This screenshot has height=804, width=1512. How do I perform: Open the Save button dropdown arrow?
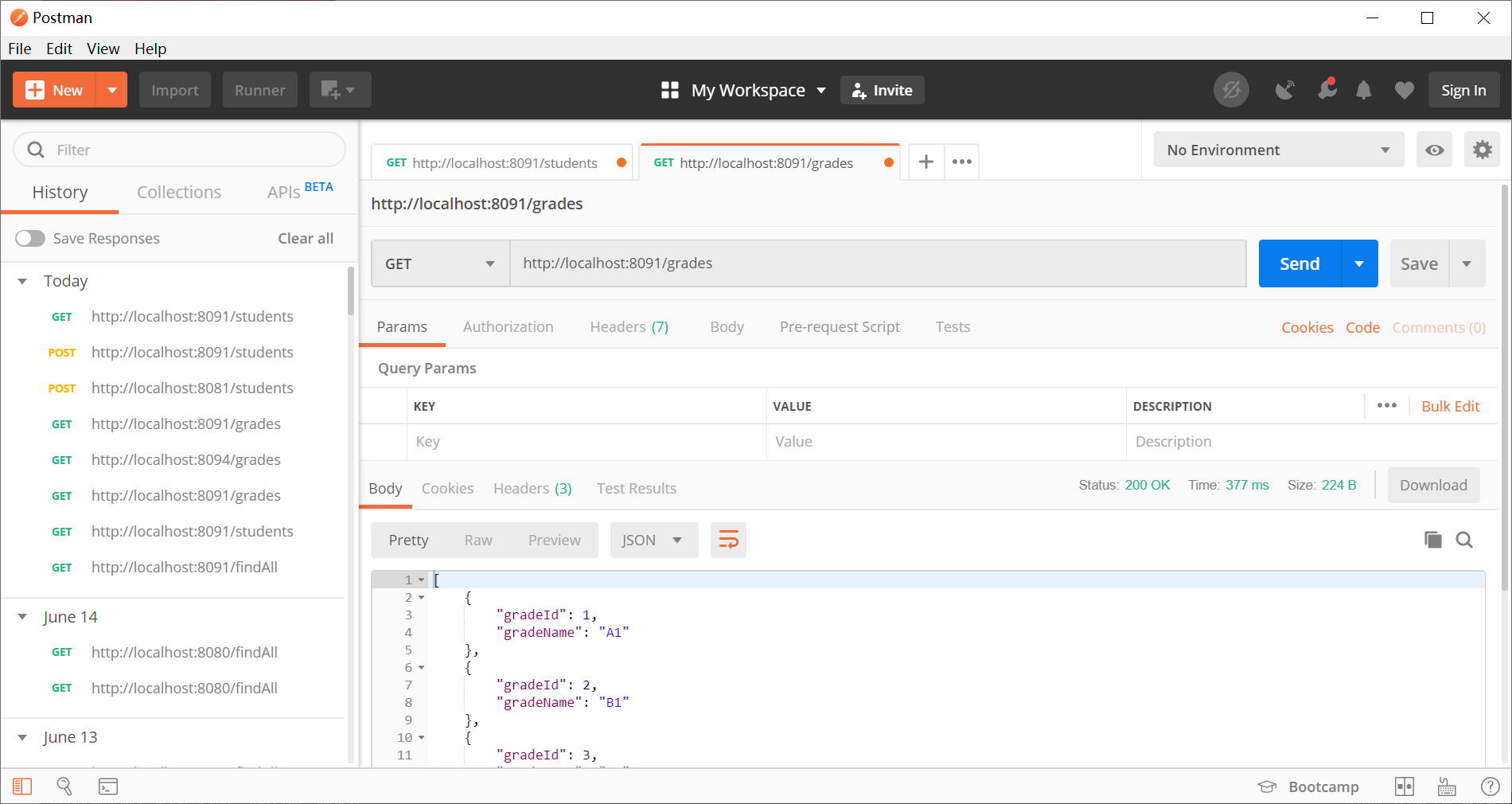coord(1467,263)
